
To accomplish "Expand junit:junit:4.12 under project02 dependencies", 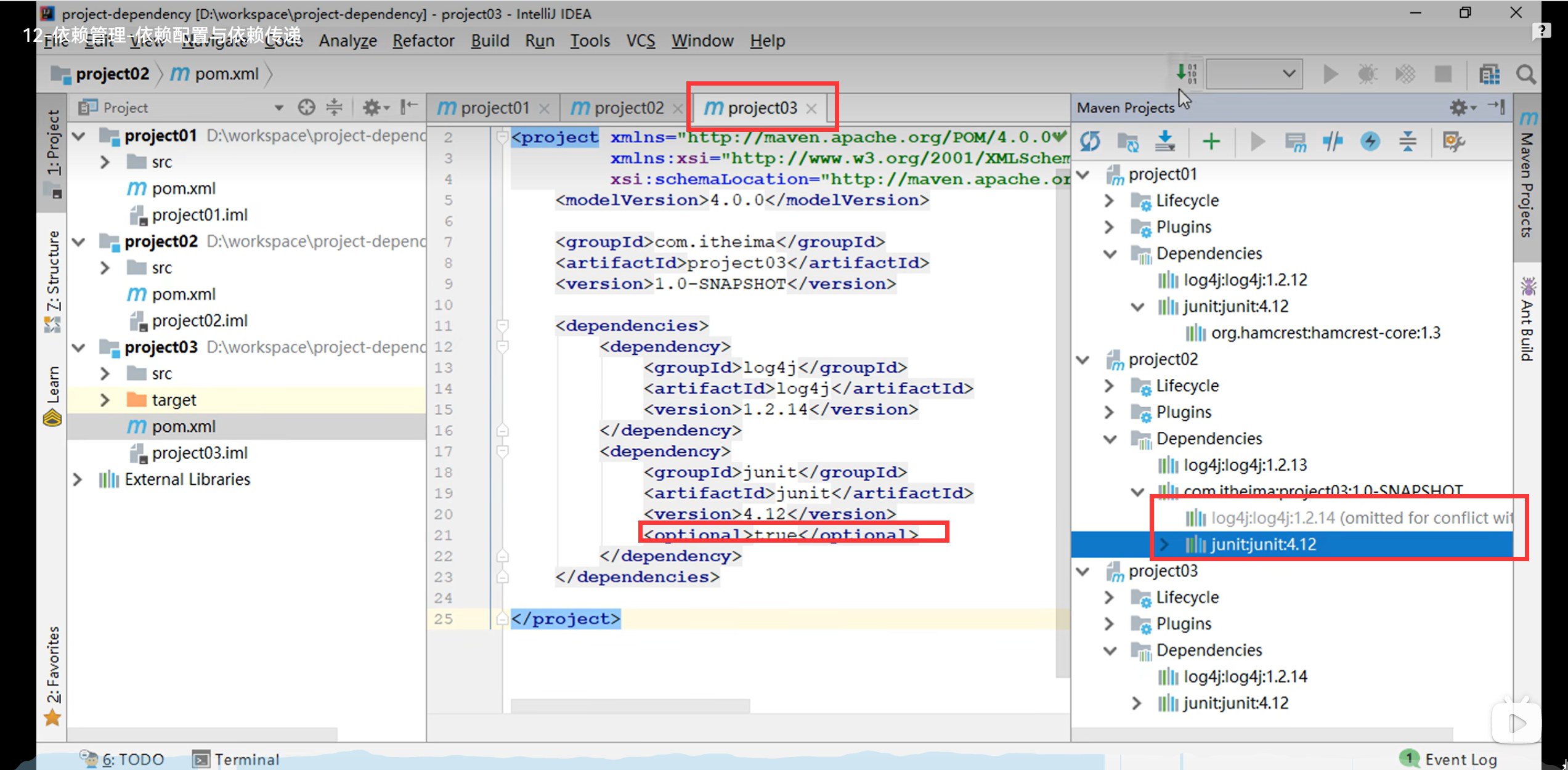I will tap(1164, 545).
